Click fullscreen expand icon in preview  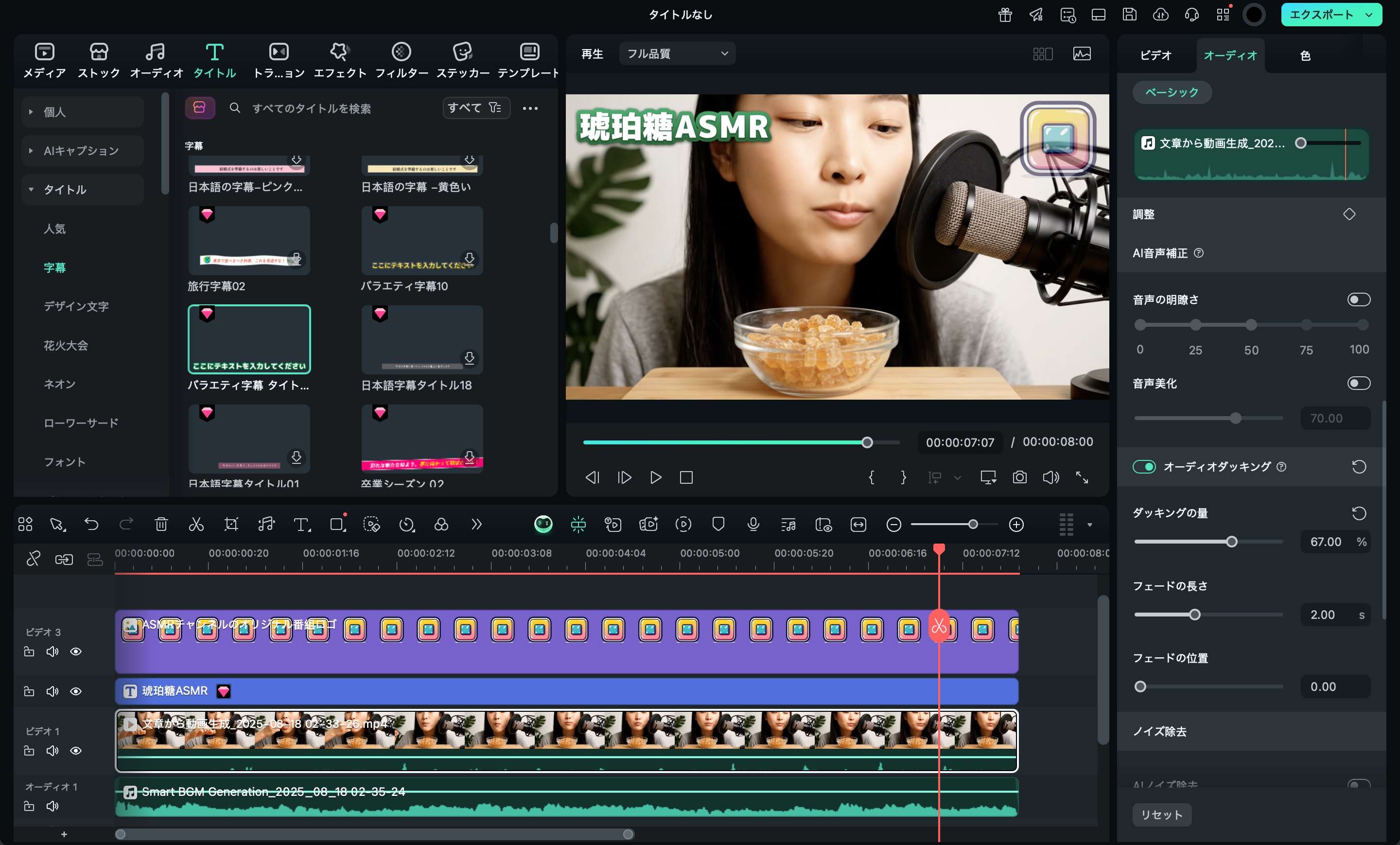[1082, 477]
